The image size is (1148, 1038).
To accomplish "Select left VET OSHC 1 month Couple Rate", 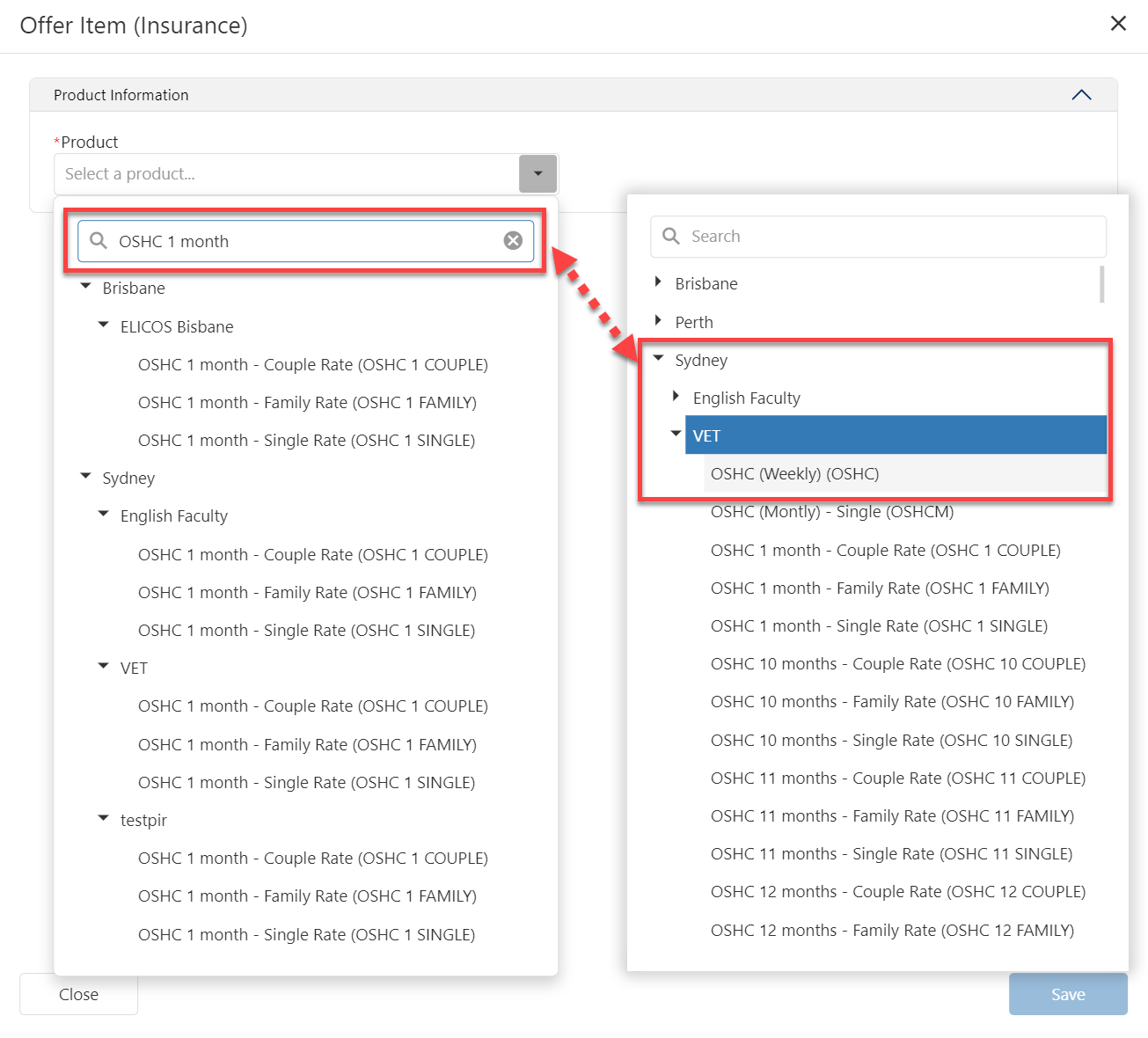I will [x=312, y=705].
